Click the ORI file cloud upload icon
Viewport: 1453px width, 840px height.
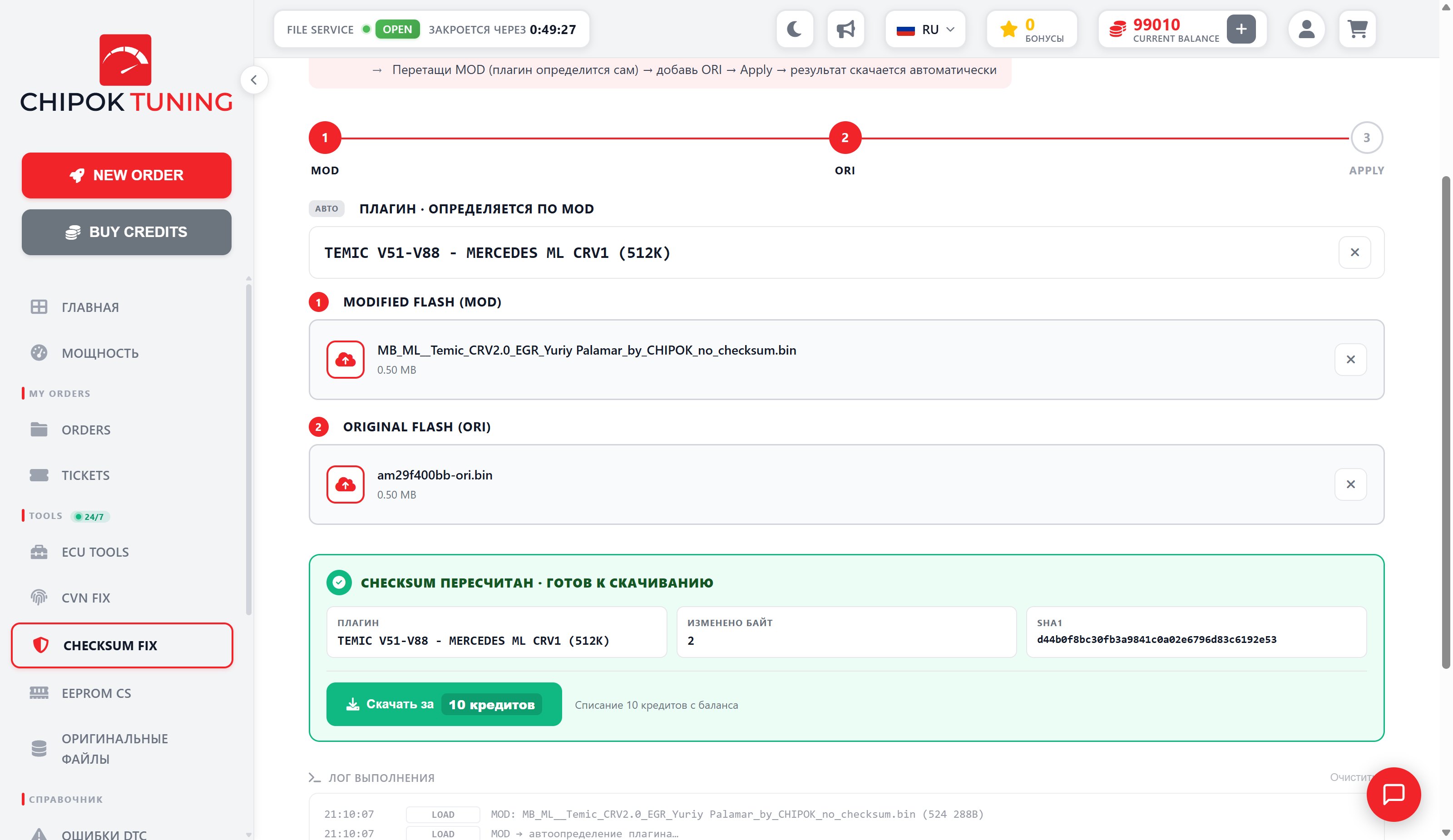[x=346, y=484]
